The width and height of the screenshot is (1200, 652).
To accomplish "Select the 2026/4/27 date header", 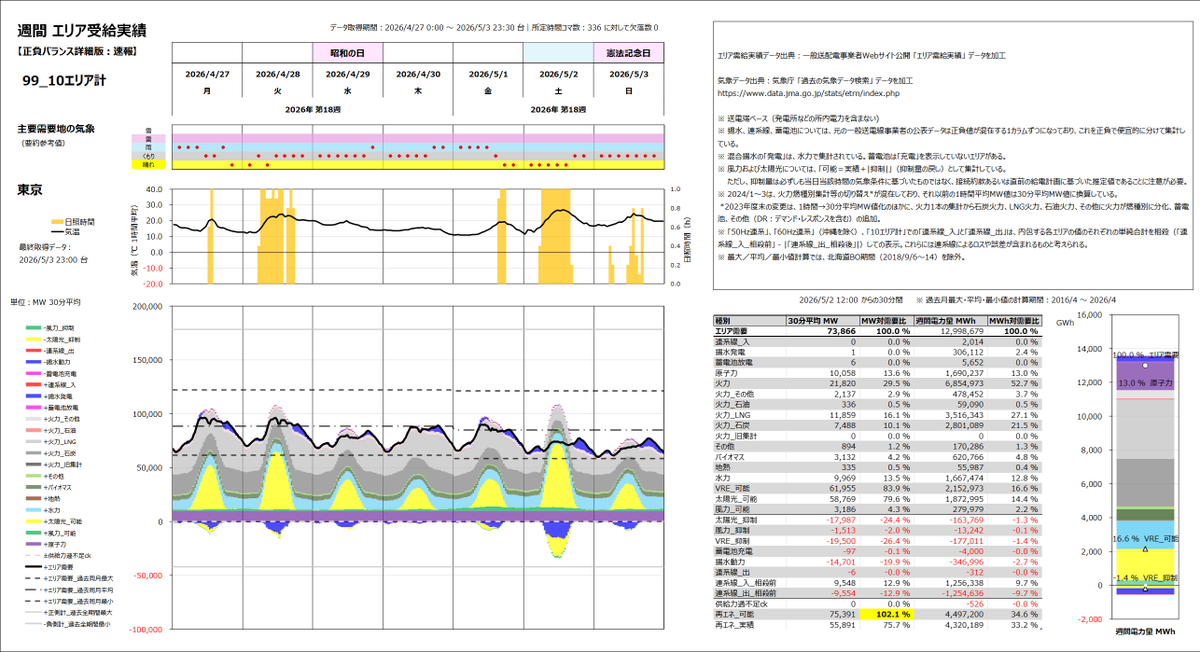I will (x=207, y=74).
